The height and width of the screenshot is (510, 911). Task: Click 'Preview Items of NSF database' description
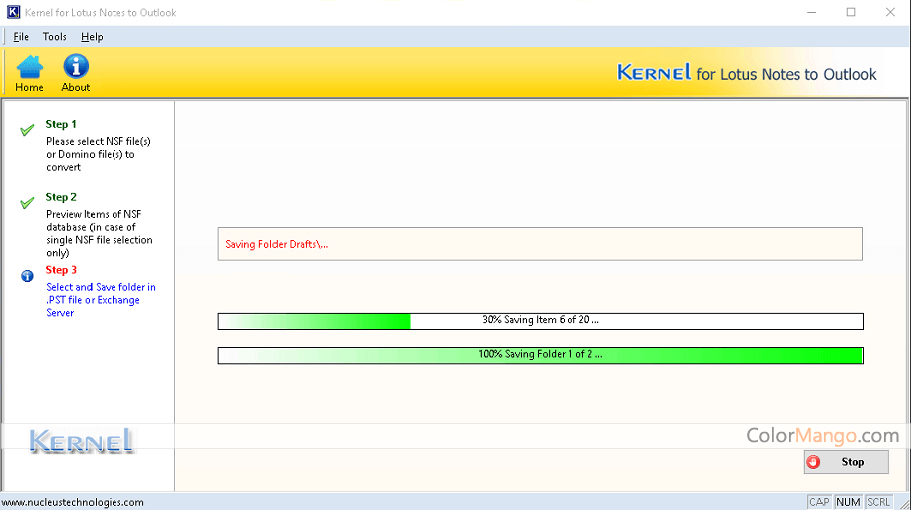tap(99, 233)
